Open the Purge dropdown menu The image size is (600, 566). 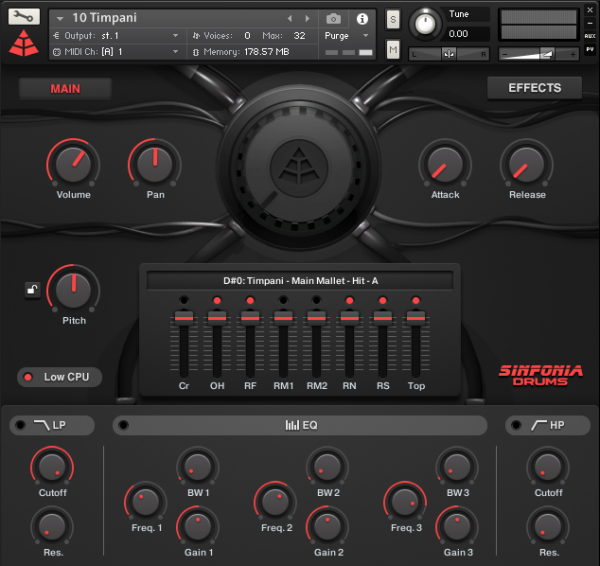click(347, 35)
